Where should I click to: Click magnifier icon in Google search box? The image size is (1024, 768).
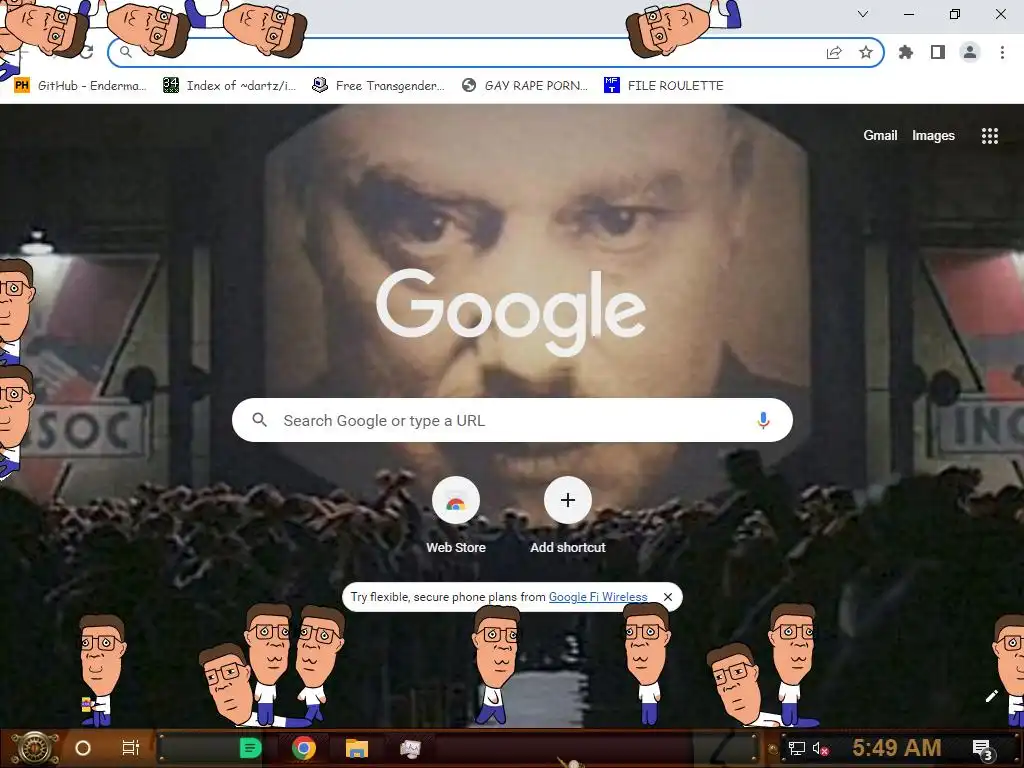tap(260, 420)
